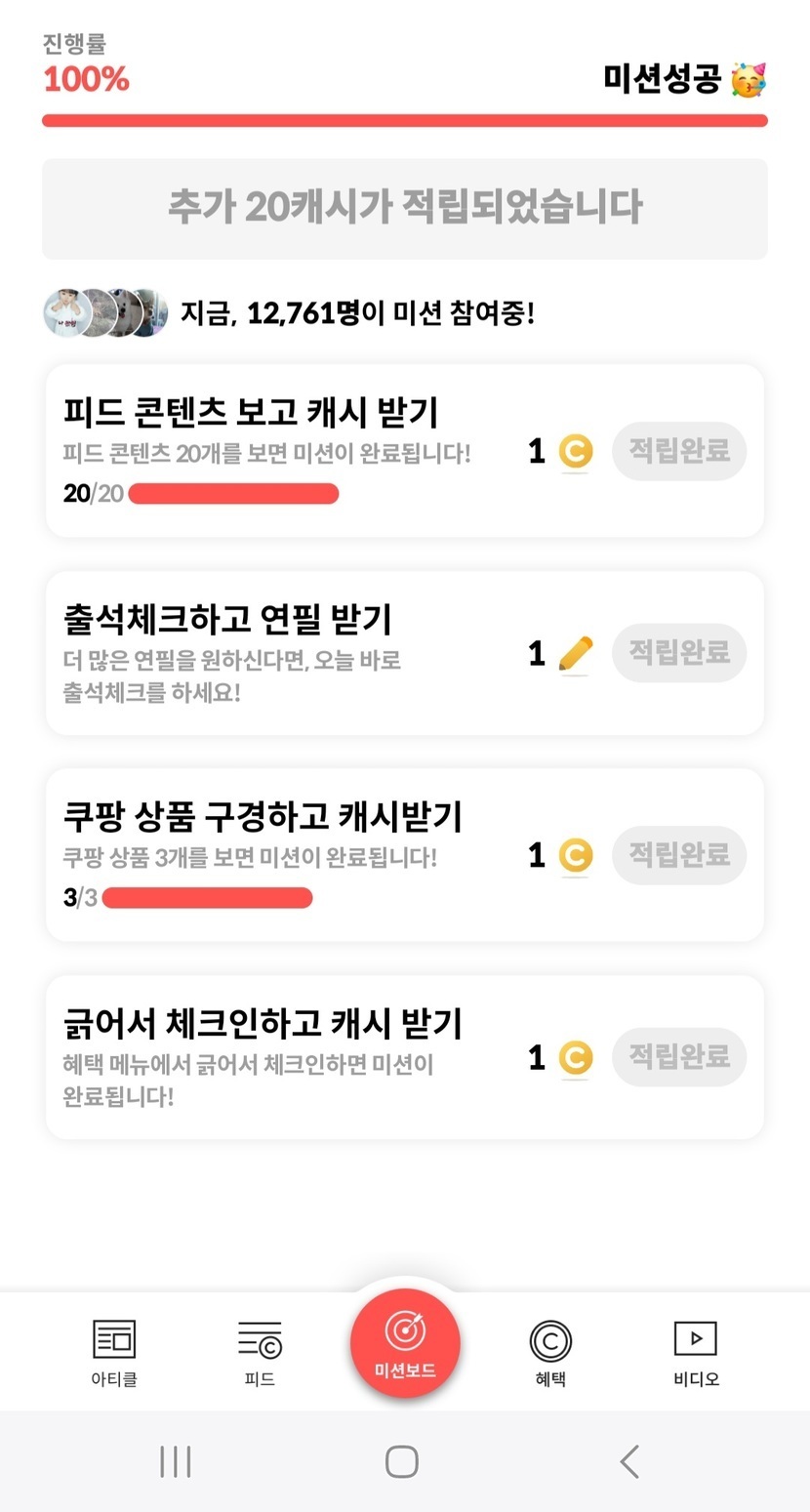Tap the gold coin in 쿠팡 상품 mission
Viewport: 810px width, 1512px height.
tap(576, 856)
